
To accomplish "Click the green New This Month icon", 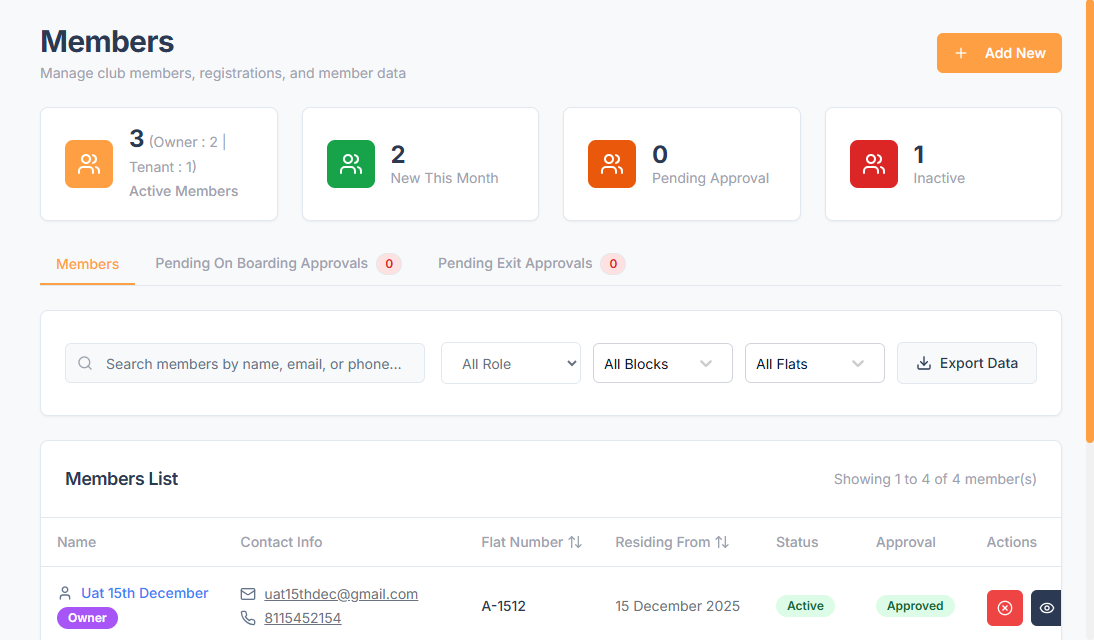I will (351, 164).
